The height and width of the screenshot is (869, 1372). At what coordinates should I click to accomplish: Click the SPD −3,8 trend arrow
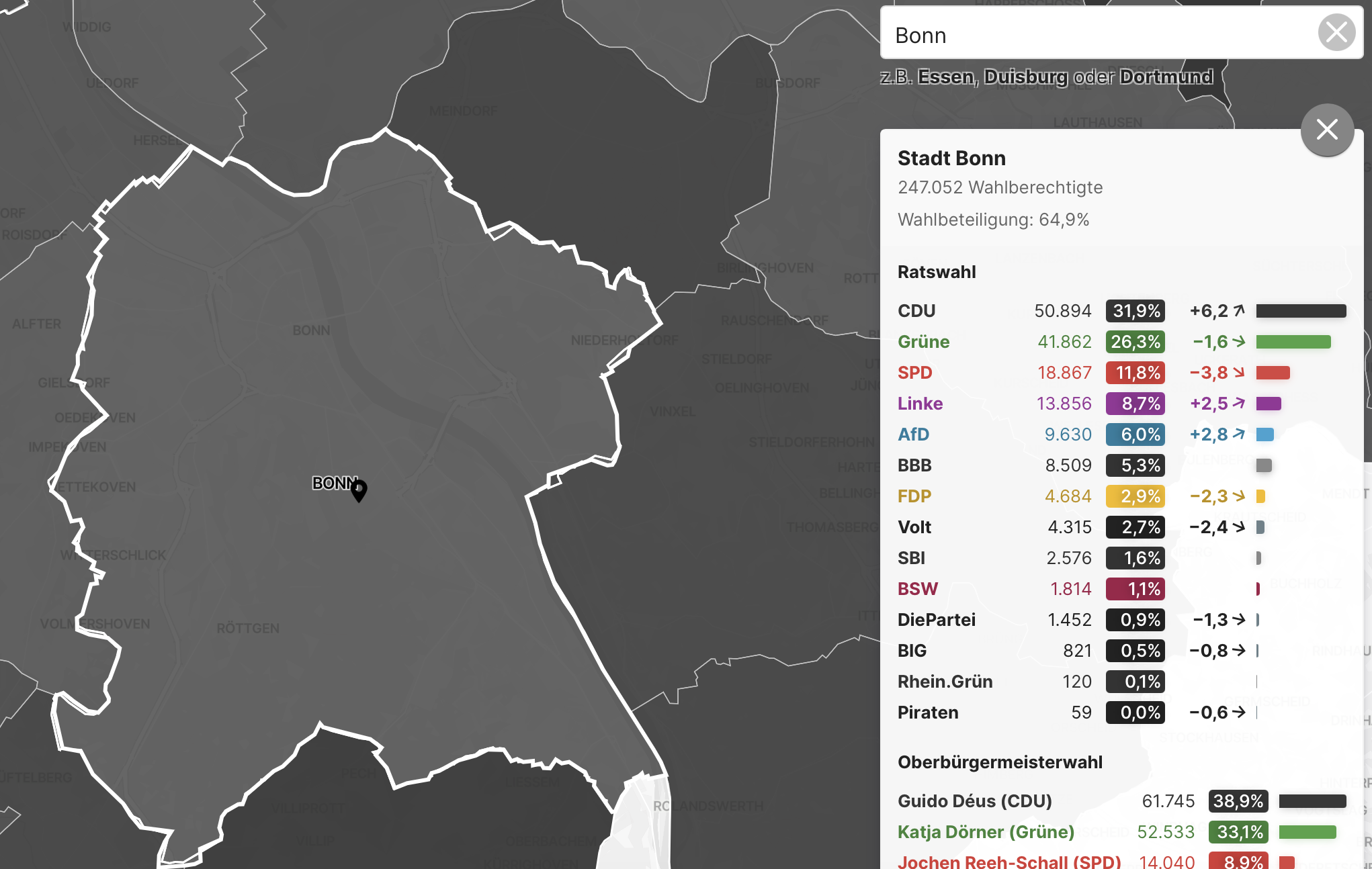1239,372
